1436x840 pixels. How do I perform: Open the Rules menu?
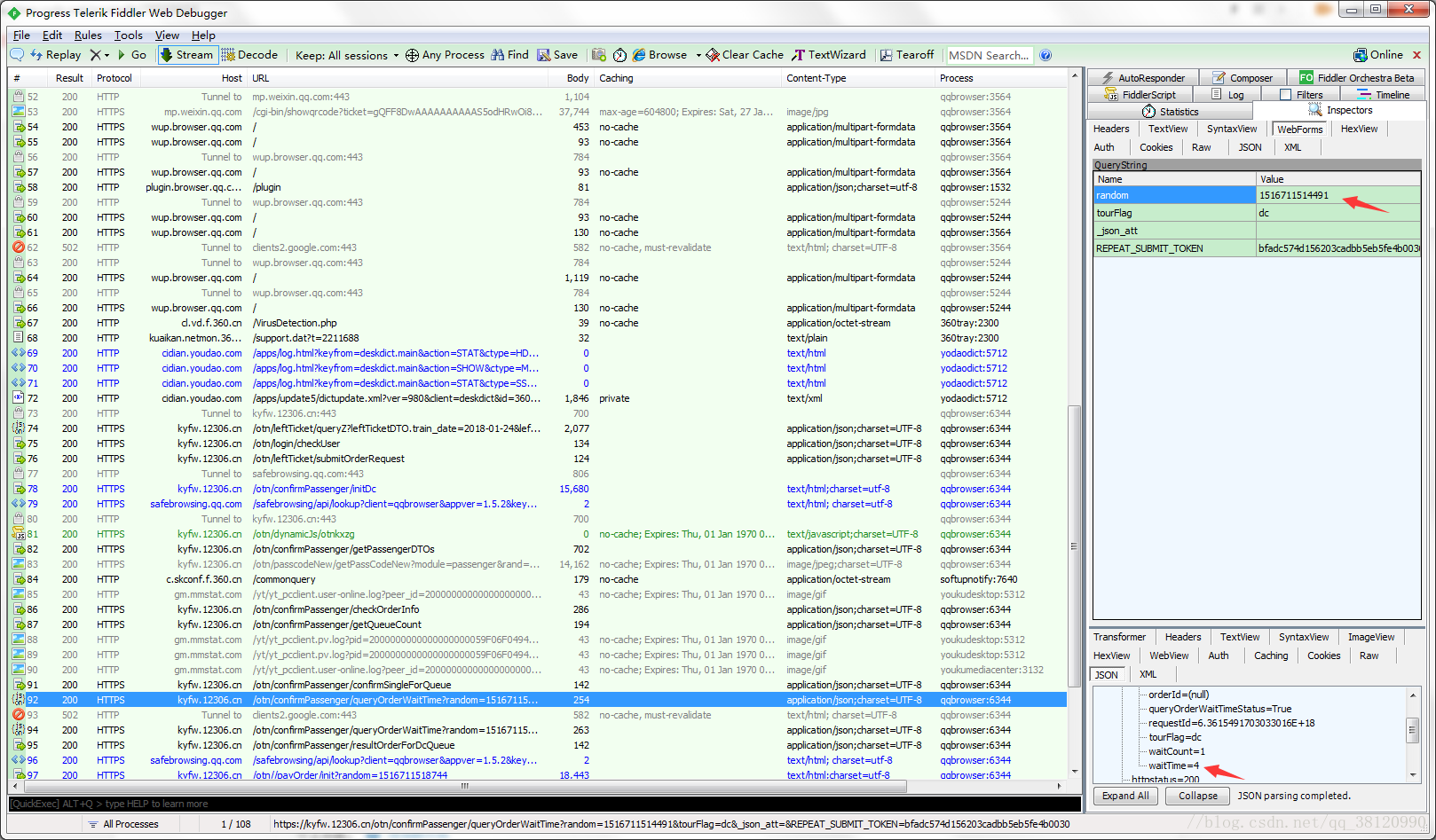(88, 35)
